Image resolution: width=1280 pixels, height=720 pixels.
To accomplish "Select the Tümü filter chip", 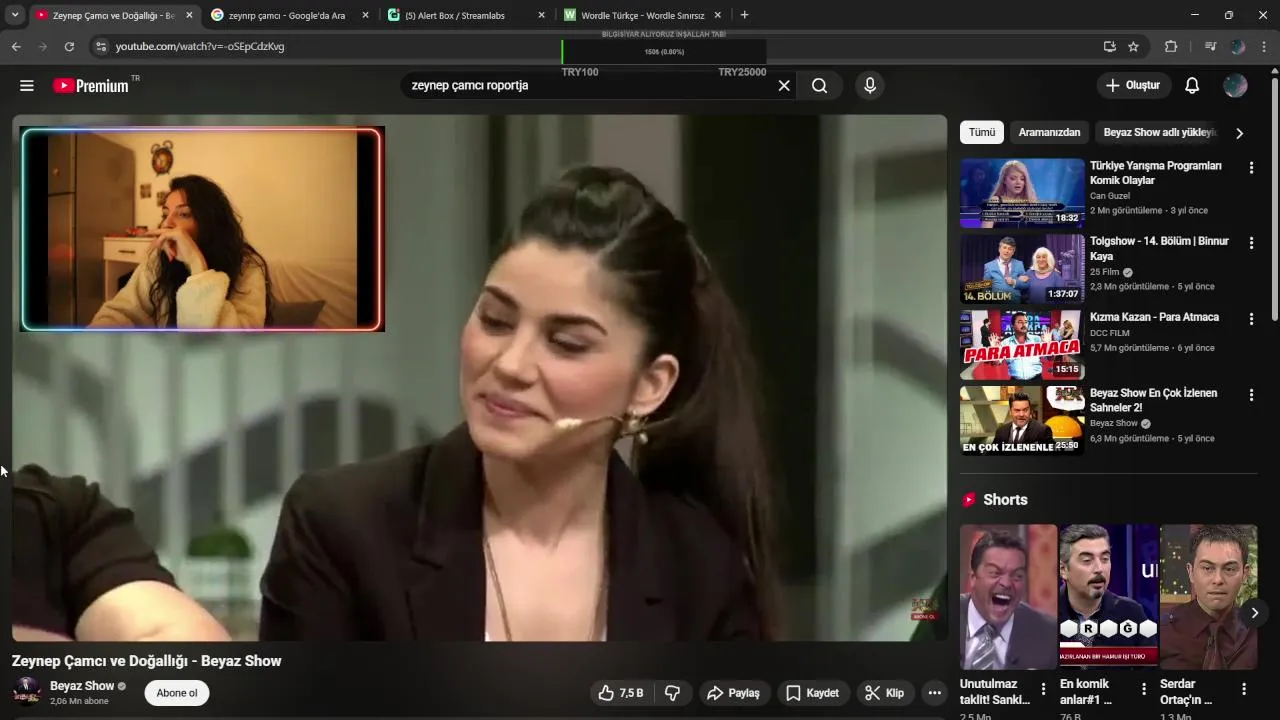I will pyautogui.click(x=982, y=132).
